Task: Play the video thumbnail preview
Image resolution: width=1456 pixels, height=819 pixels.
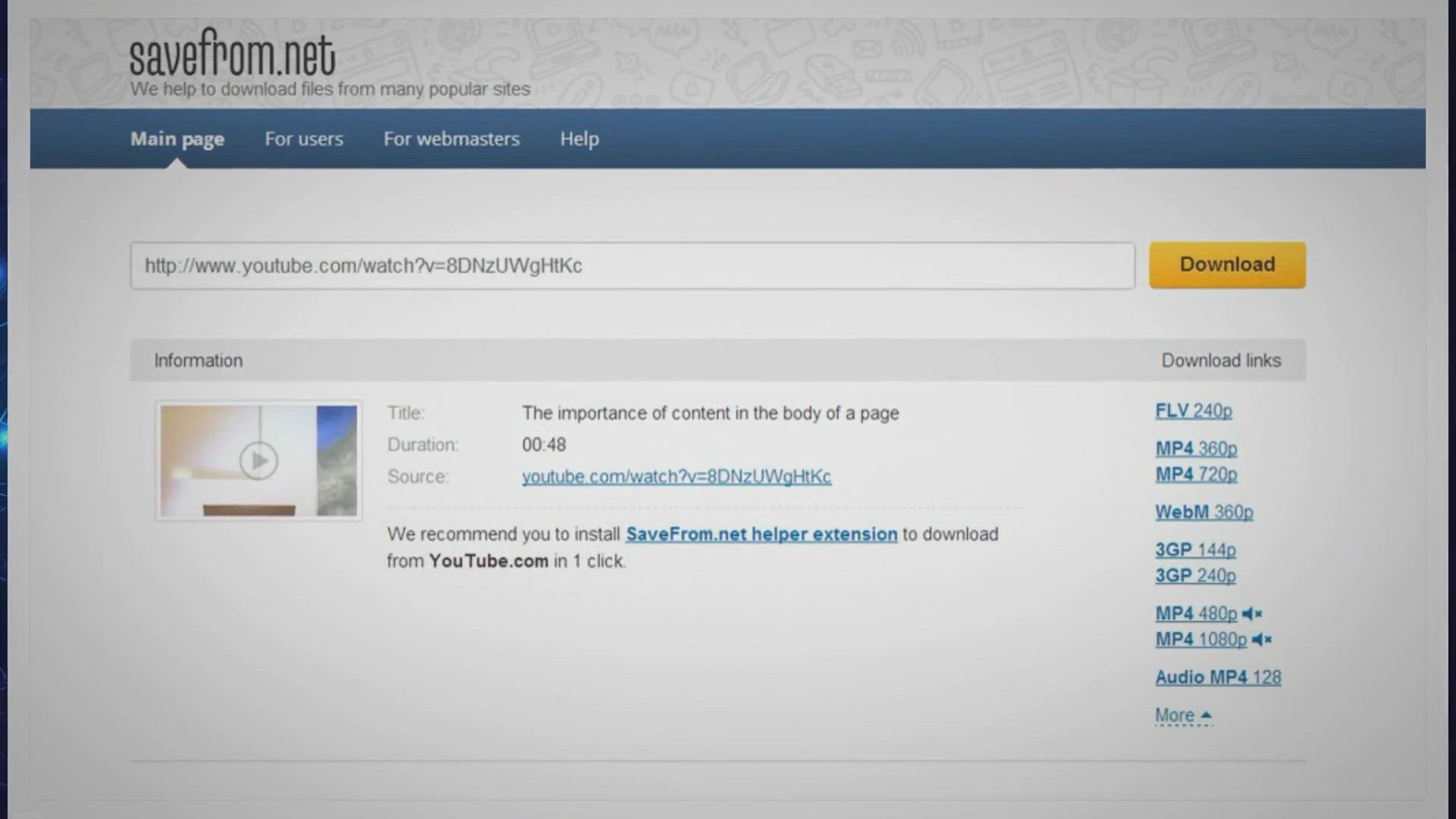Action: (x=259, y=460)
